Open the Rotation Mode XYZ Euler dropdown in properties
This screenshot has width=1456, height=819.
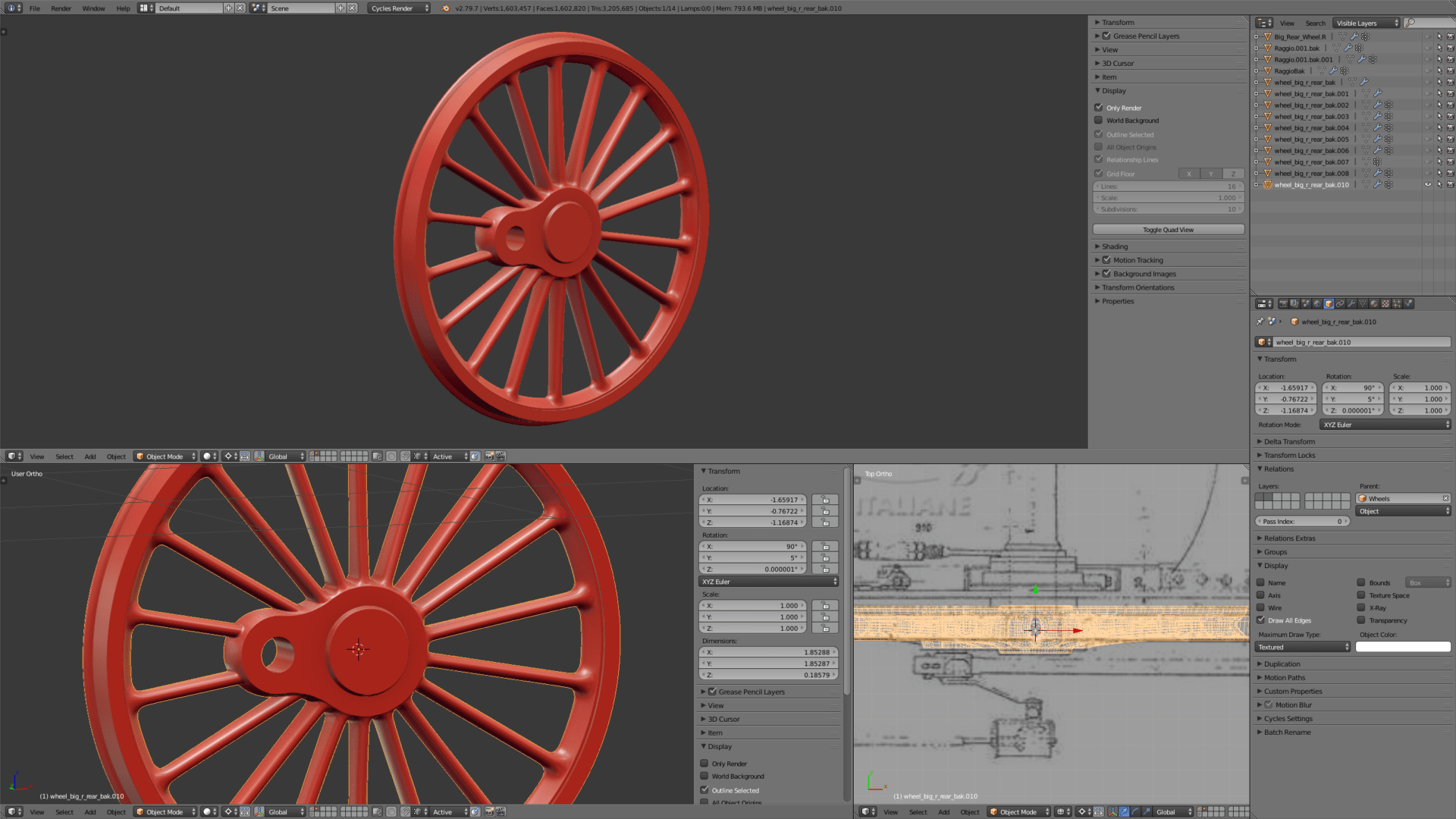tap(1385, 425)
